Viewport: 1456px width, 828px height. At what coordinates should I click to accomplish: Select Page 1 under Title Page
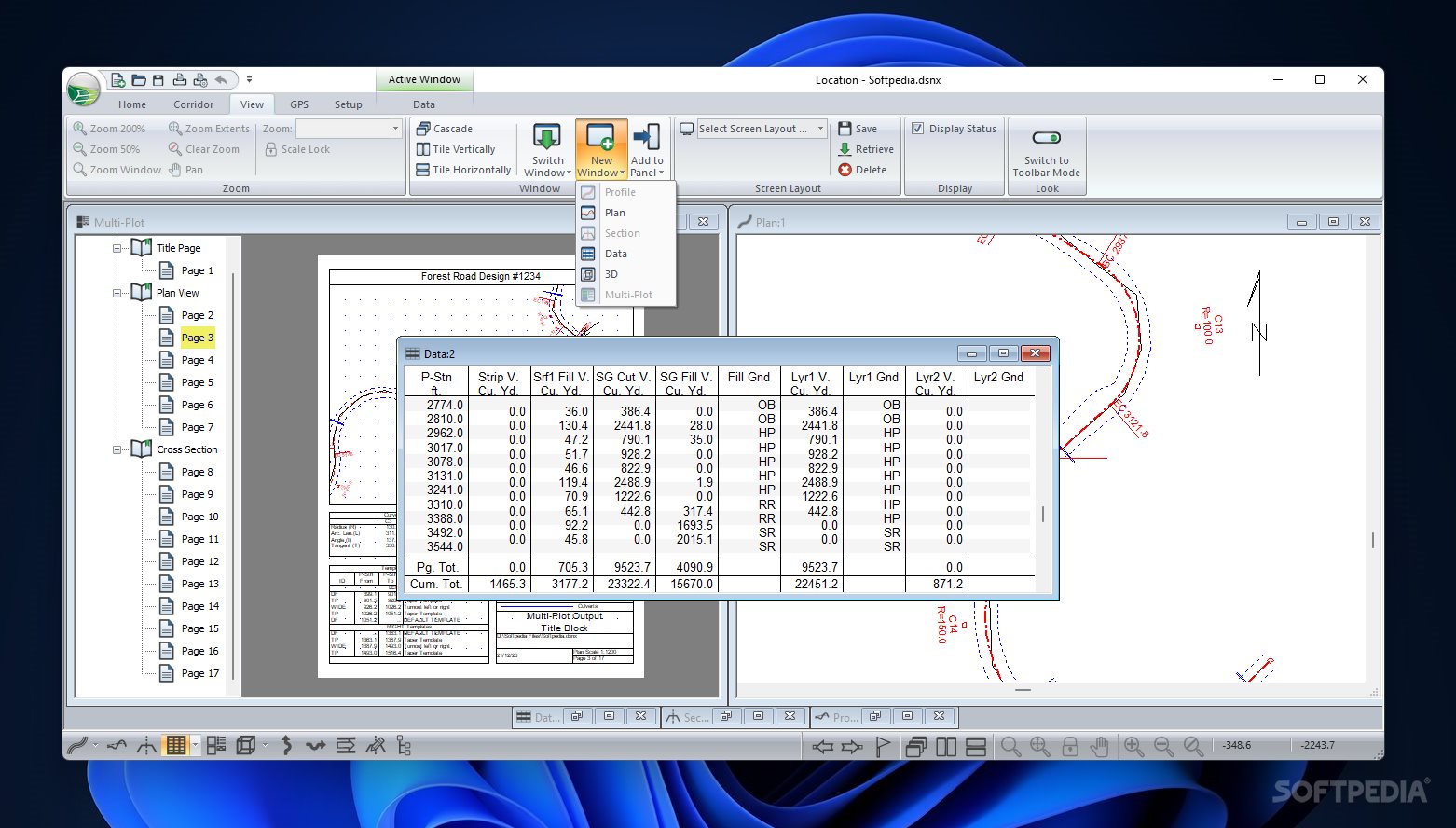click(x=197, y=270)
